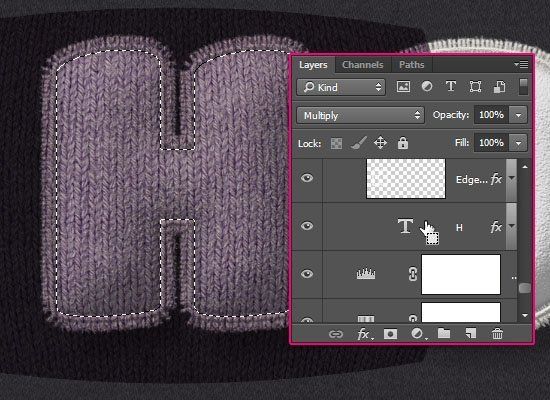Filter for type layers icon
The image size is (550, 400).
coord(451,87)
